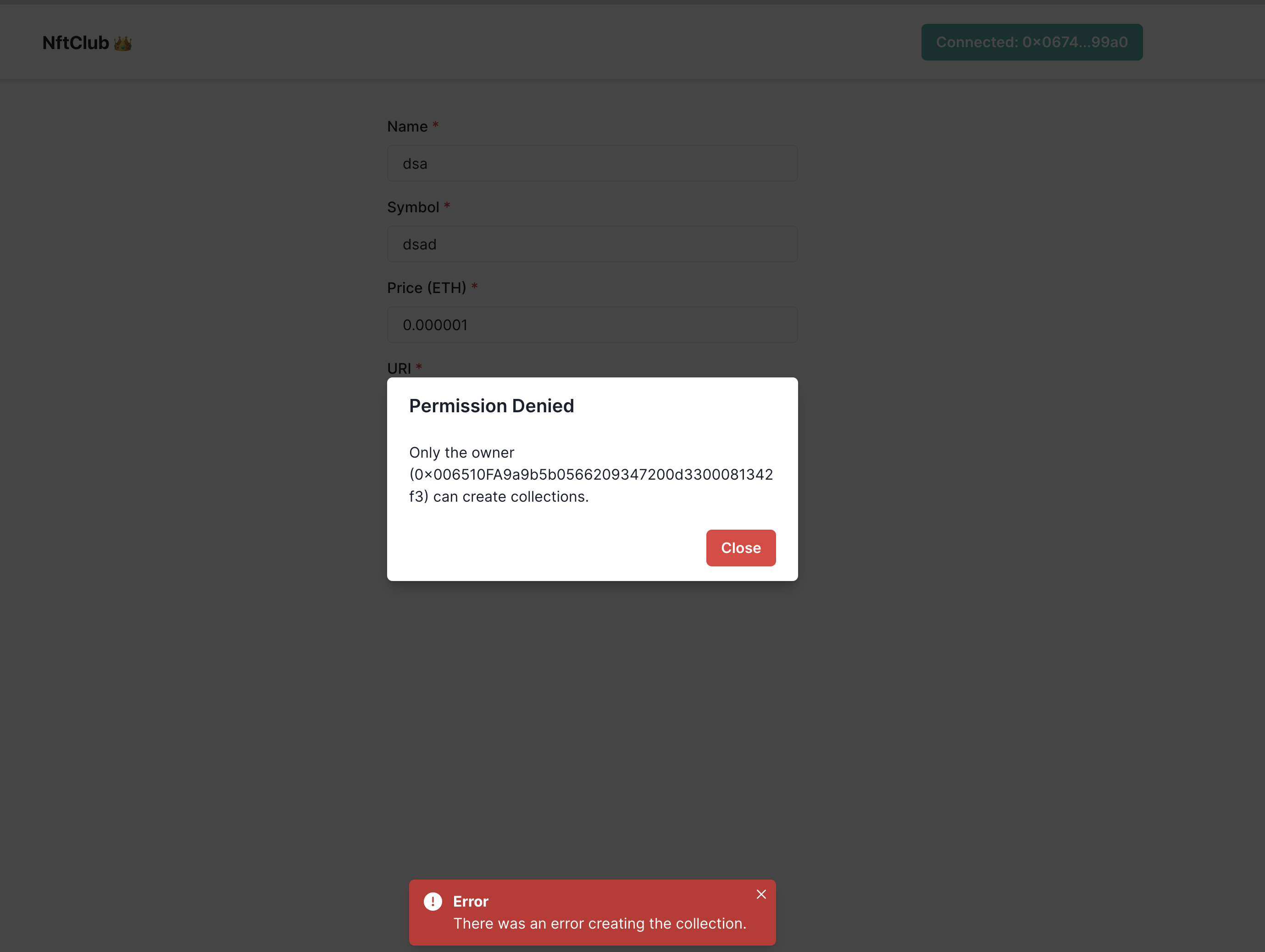Dismiss the error toast with X
This screenshot has width=1265, height=952.
coord(761,894)
